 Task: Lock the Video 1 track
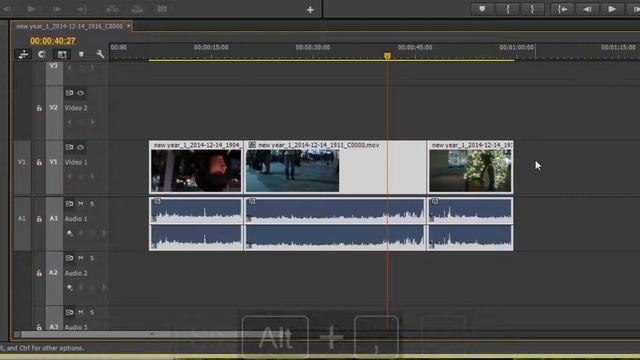39,162
